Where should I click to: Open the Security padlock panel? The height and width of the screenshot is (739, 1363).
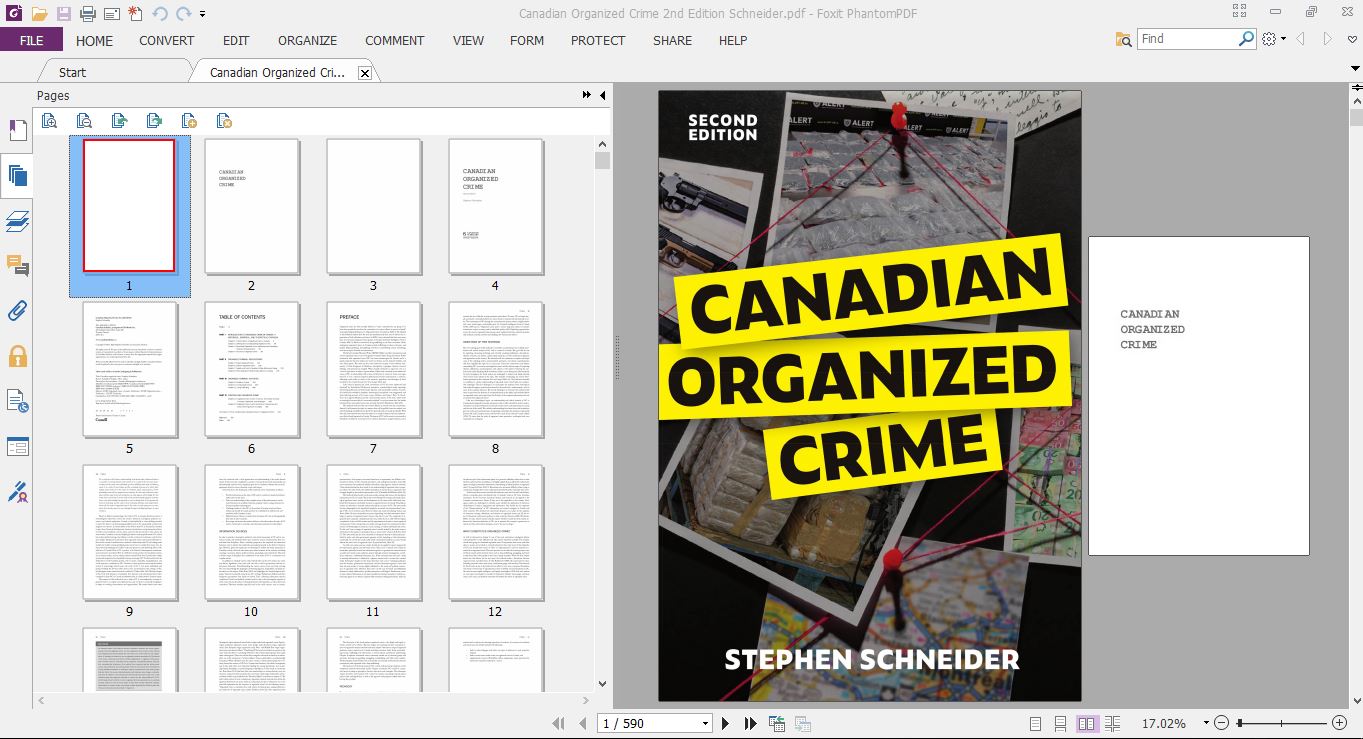tap(17, 355)
